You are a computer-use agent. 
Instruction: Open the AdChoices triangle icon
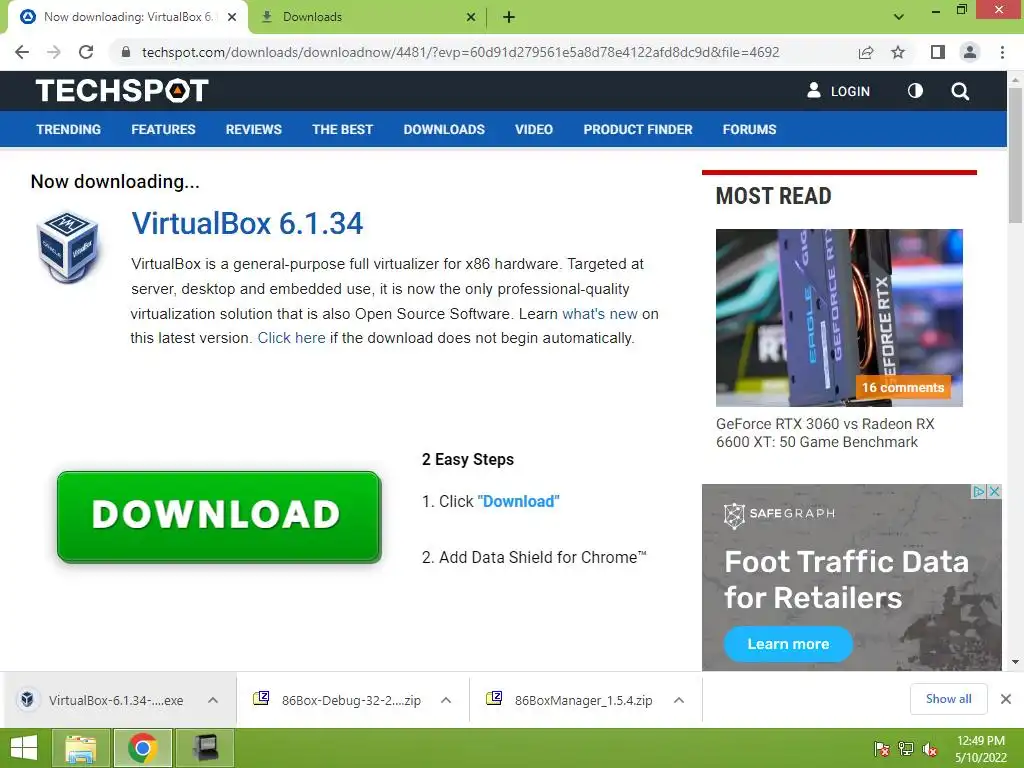[979, 491]
